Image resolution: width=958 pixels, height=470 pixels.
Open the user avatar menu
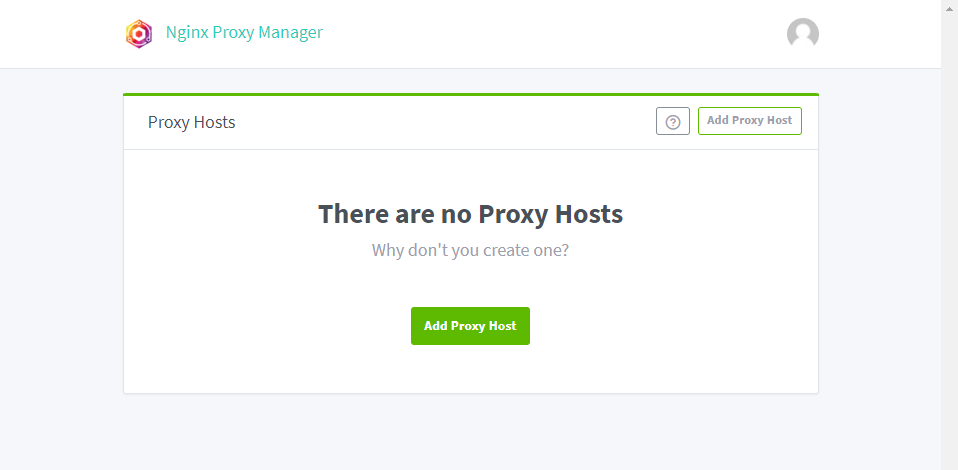[x=802, y=34]
